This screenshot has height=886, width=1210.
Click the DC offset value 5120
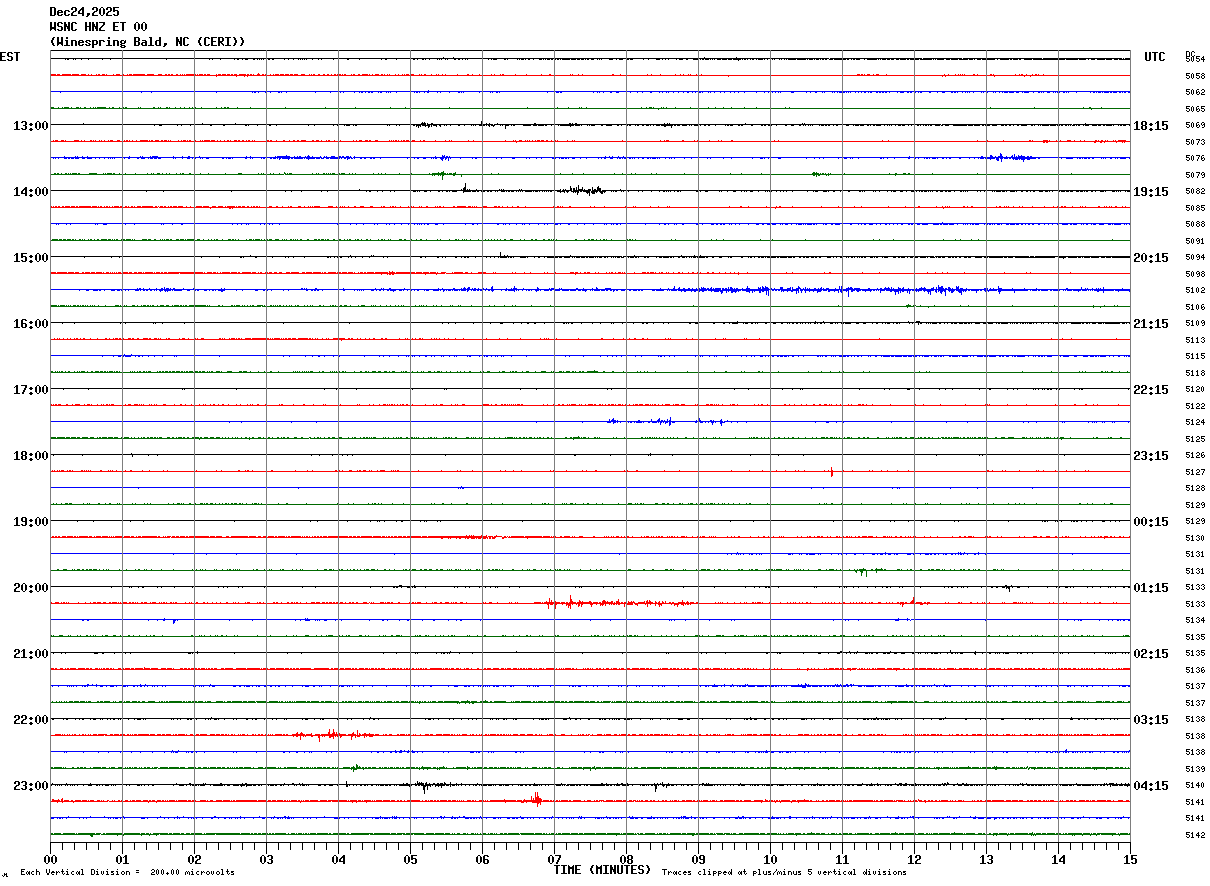click(x=1195, y=390)
